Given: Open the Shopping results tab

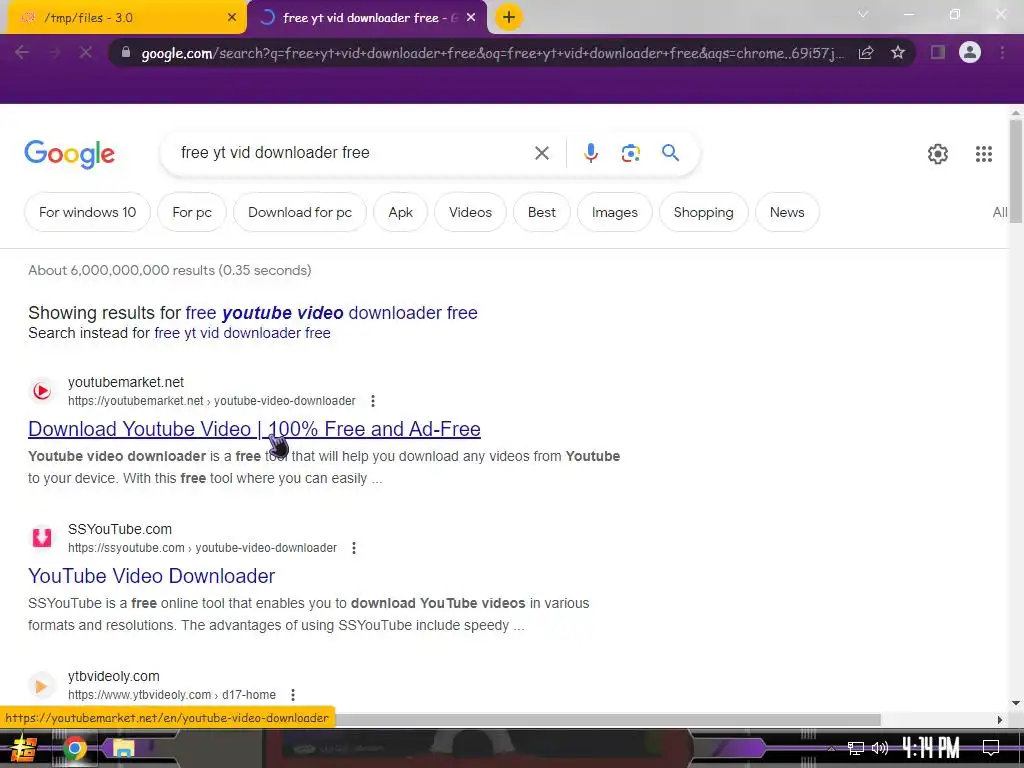Looking at the screenshot, I should coord(703,212).
